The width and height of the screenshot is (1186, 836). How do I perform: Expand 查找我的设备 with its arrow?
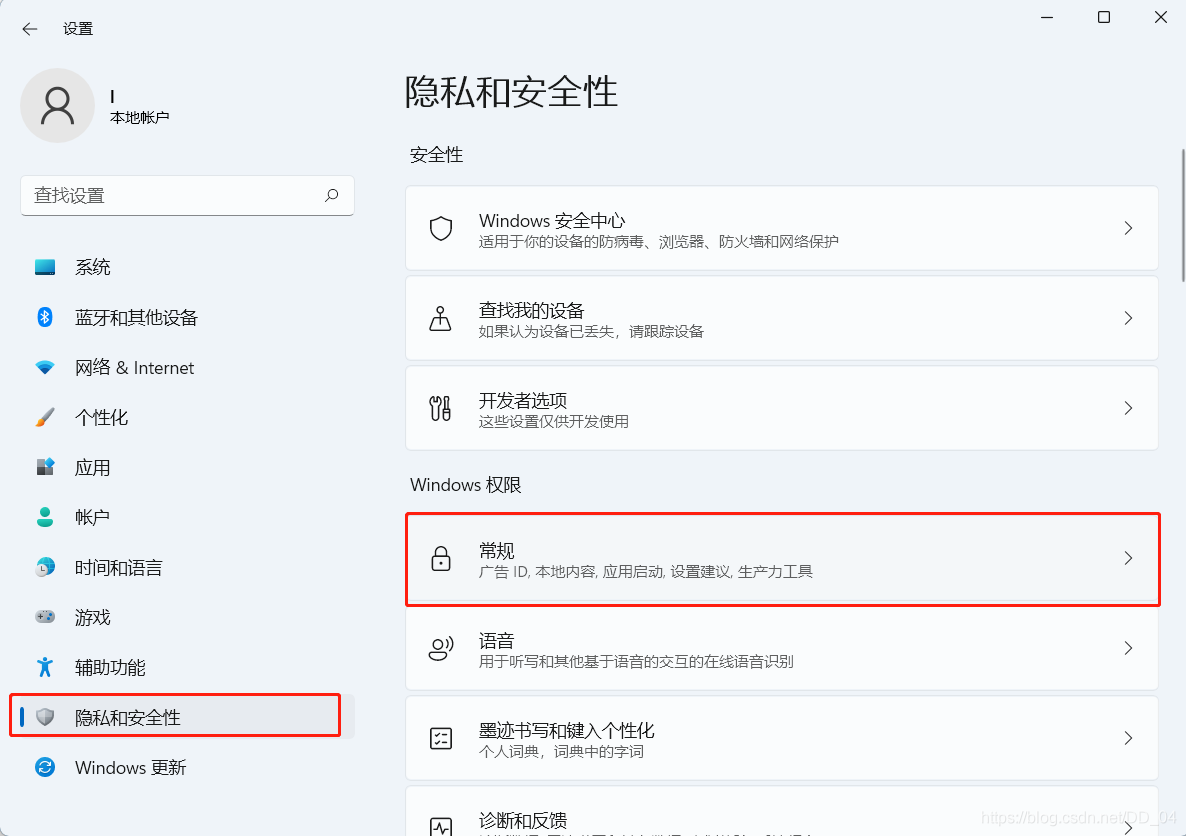[x=1128, y=318]
